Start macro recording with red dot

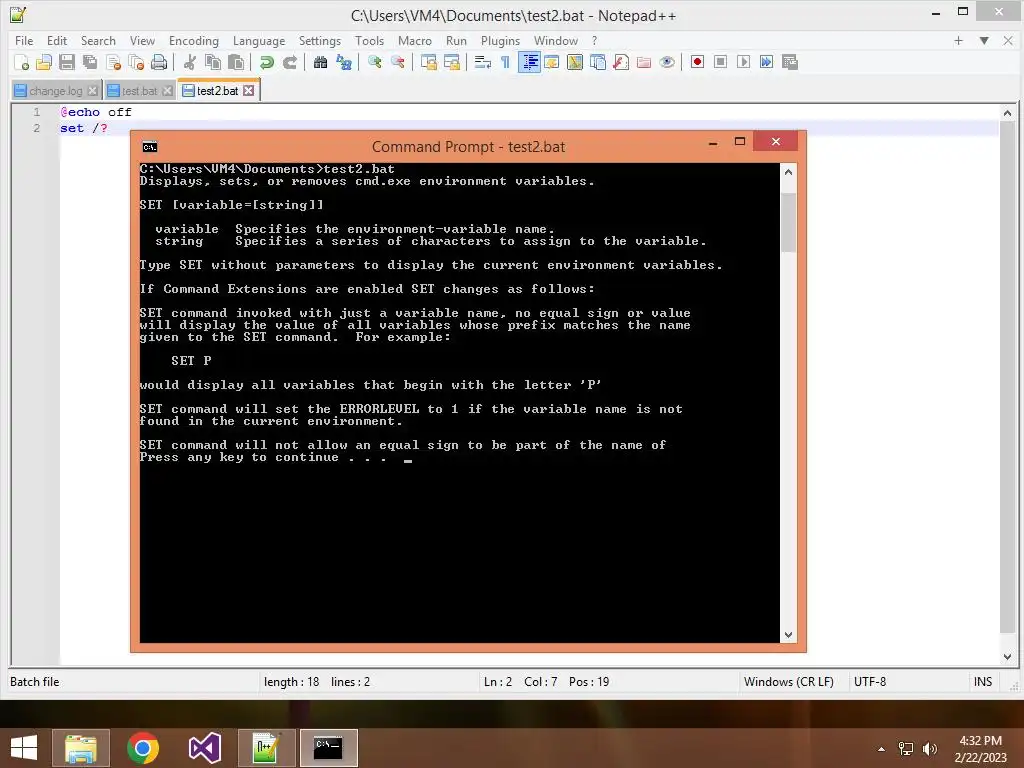click(697, 62)
